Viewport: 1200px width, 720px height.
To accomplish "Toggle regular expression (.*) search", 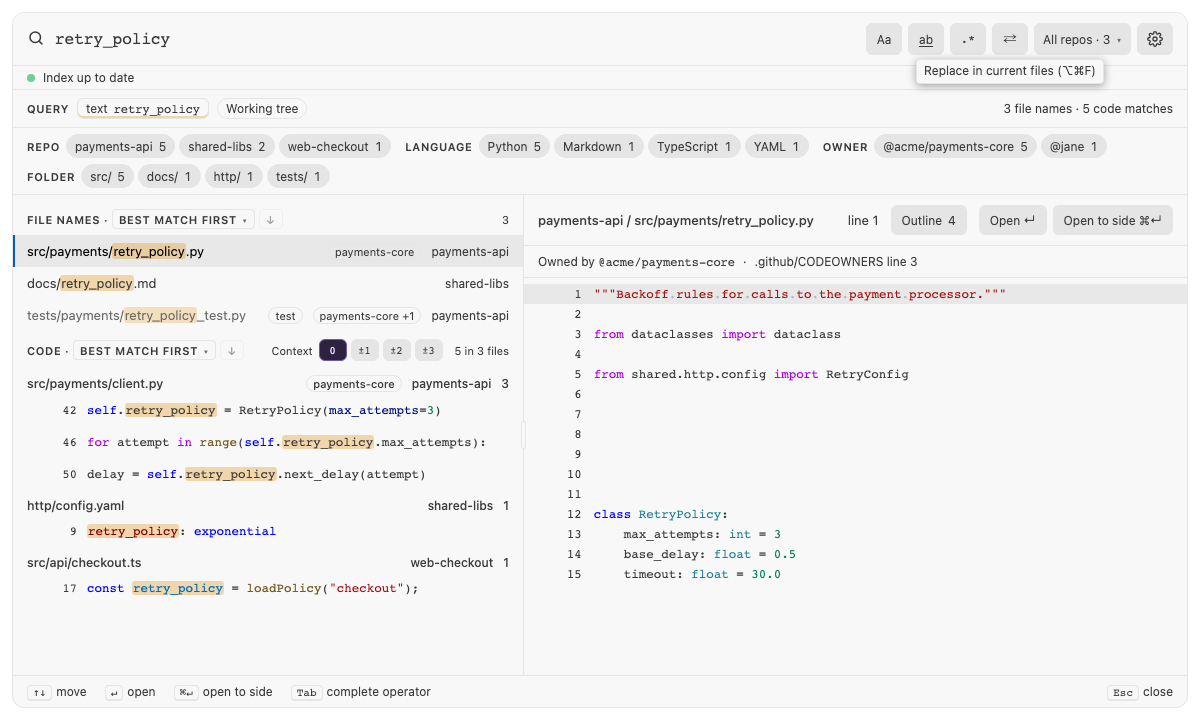I will pos(968,39).
